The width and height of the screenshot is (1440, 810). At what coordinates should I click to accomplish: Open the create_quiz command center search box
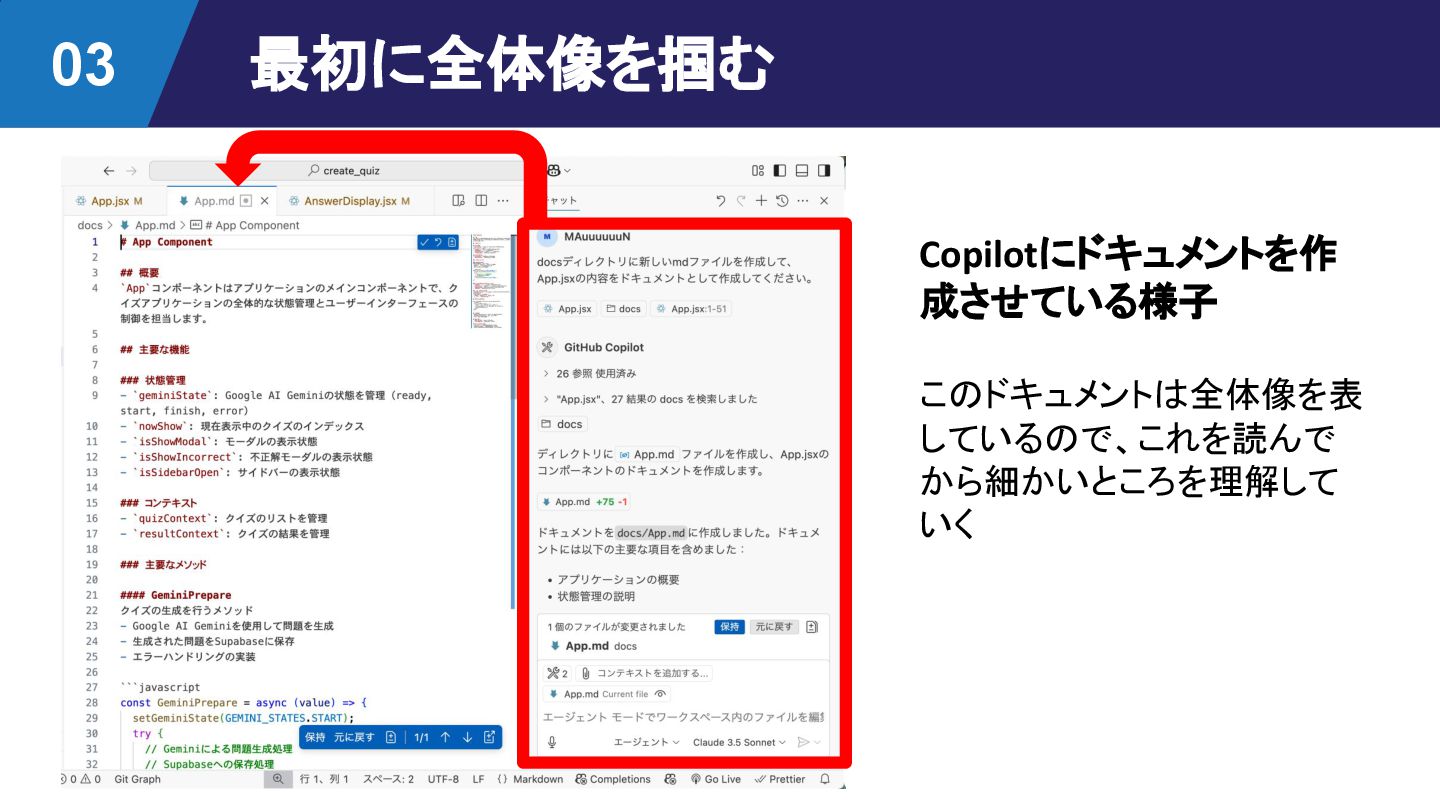click(344, 171)
